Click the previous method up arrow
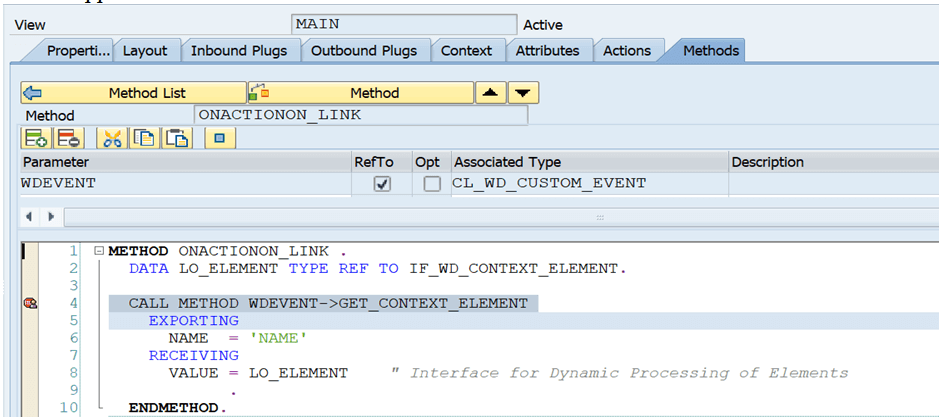This screenshot has height=417, width=943. (x=491, y=93)
